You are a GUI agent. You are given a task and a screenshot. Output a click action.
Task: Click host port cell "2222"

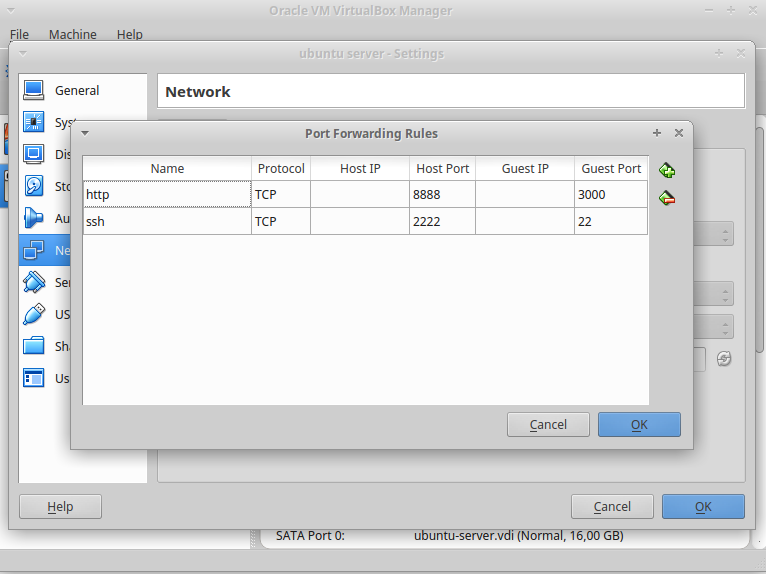pos(443,221)
